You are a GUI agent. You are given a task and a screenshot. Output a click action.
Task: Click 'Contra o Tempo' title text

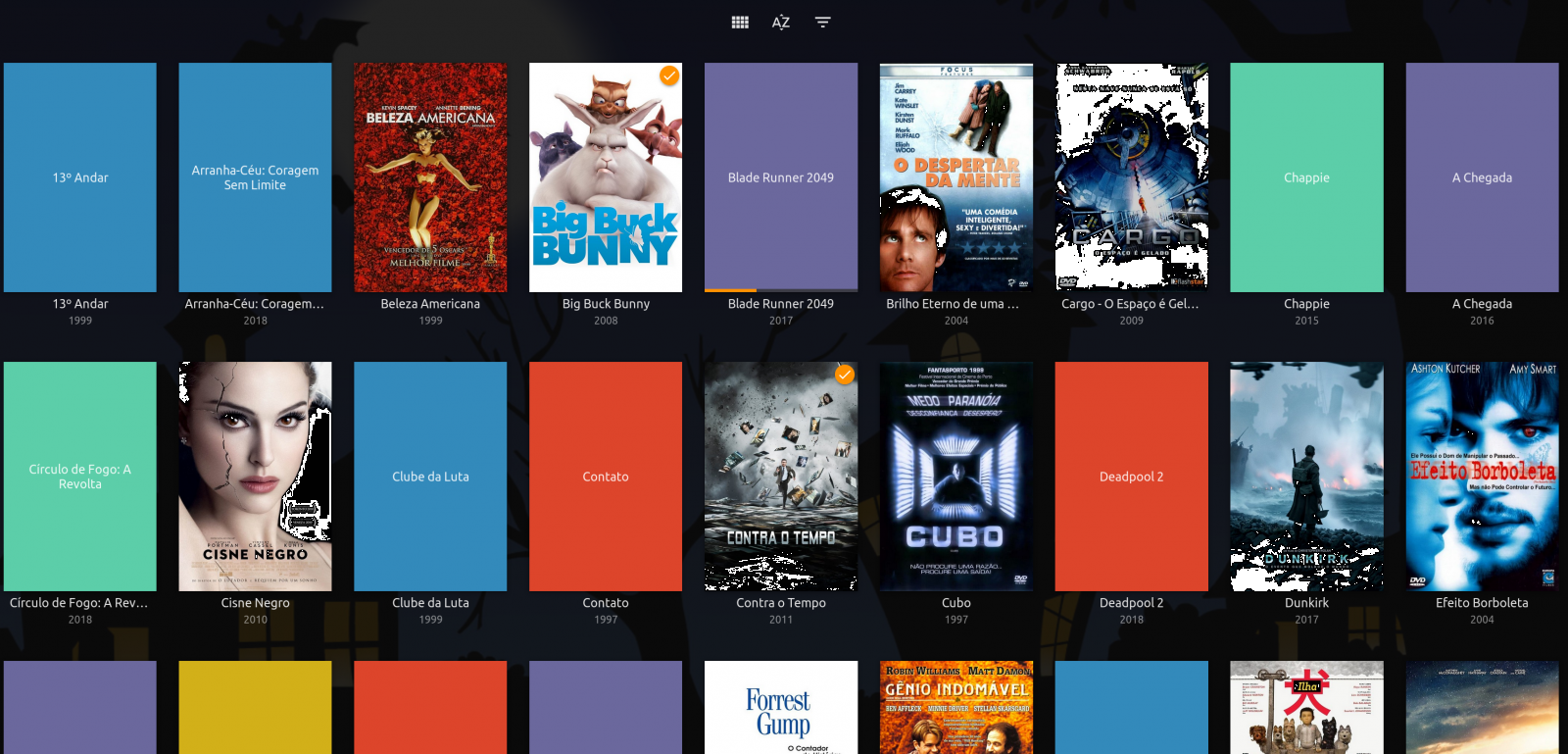tap(781, 603)
